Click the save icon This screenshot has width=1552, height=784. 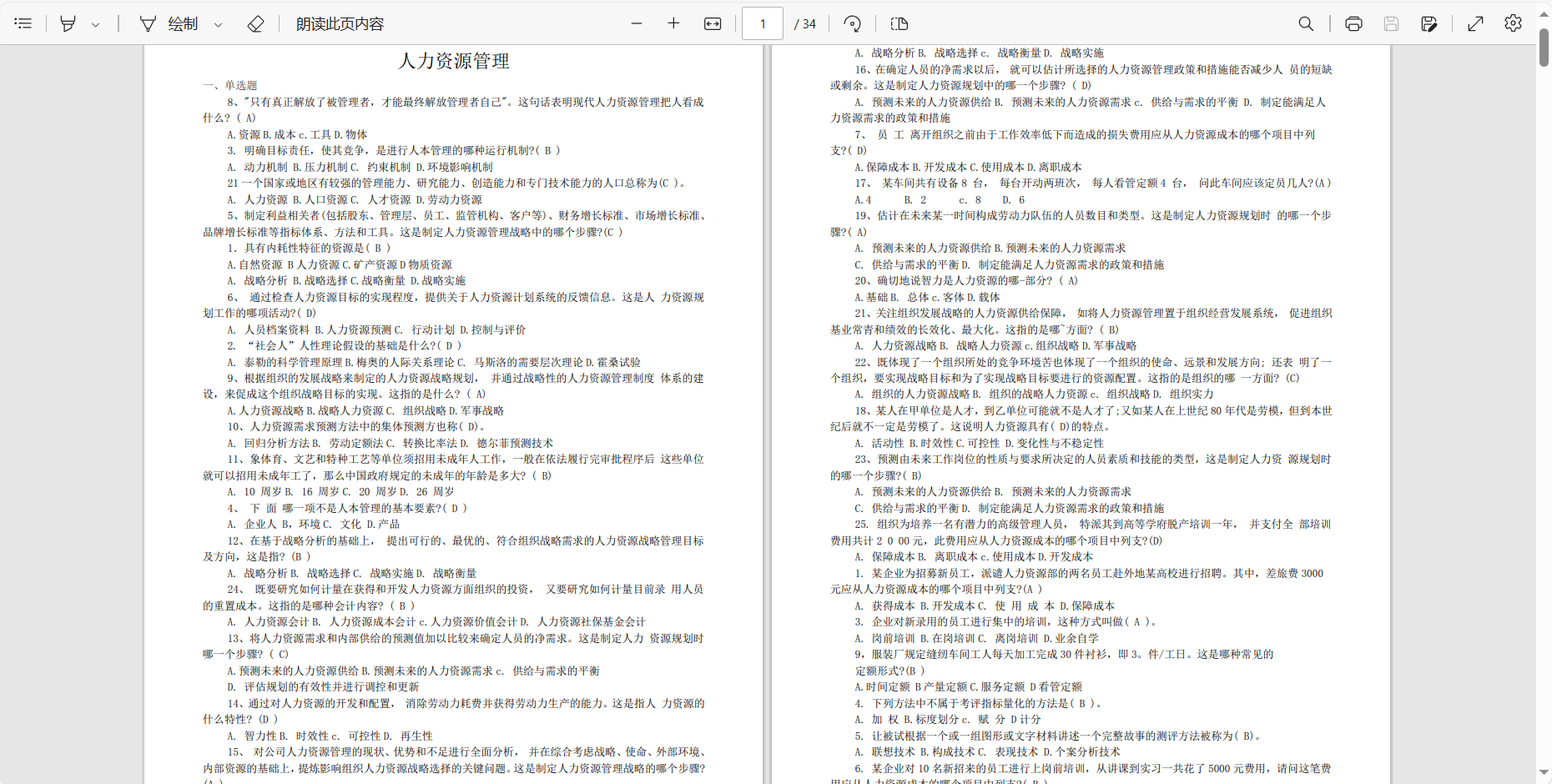point(1391,23)
